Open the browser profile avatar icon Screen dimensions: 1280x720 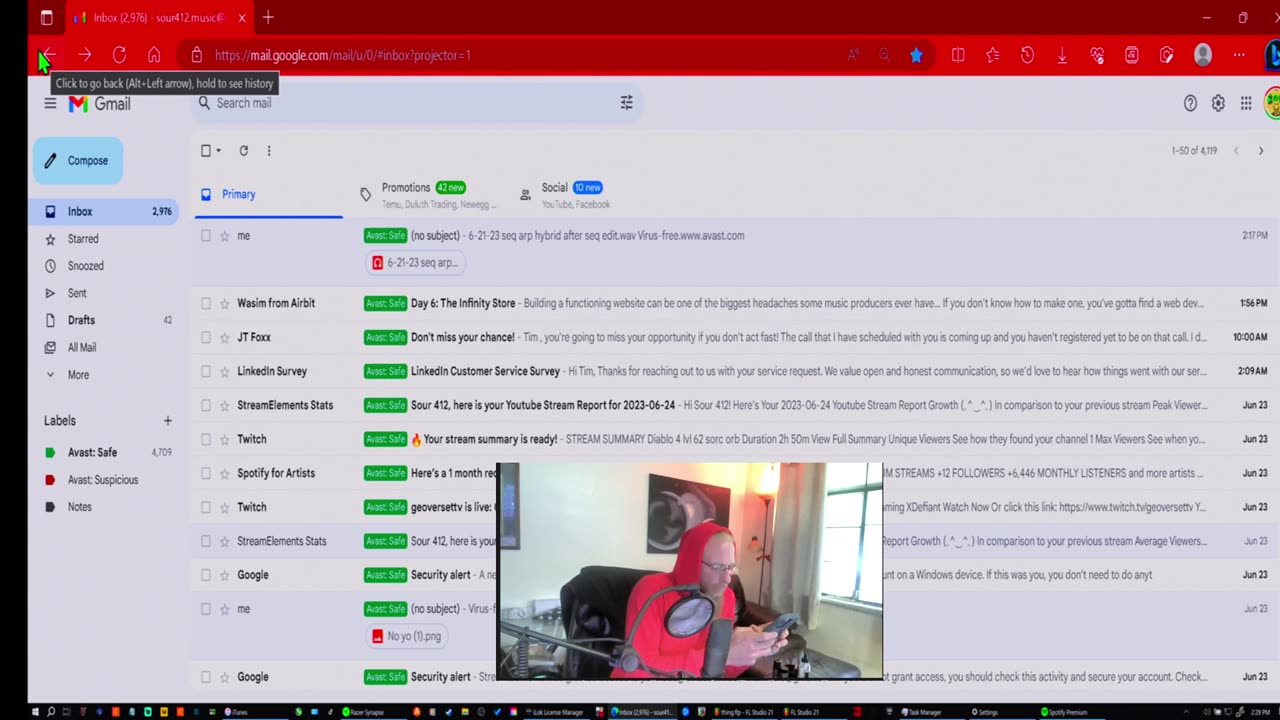1203,56
